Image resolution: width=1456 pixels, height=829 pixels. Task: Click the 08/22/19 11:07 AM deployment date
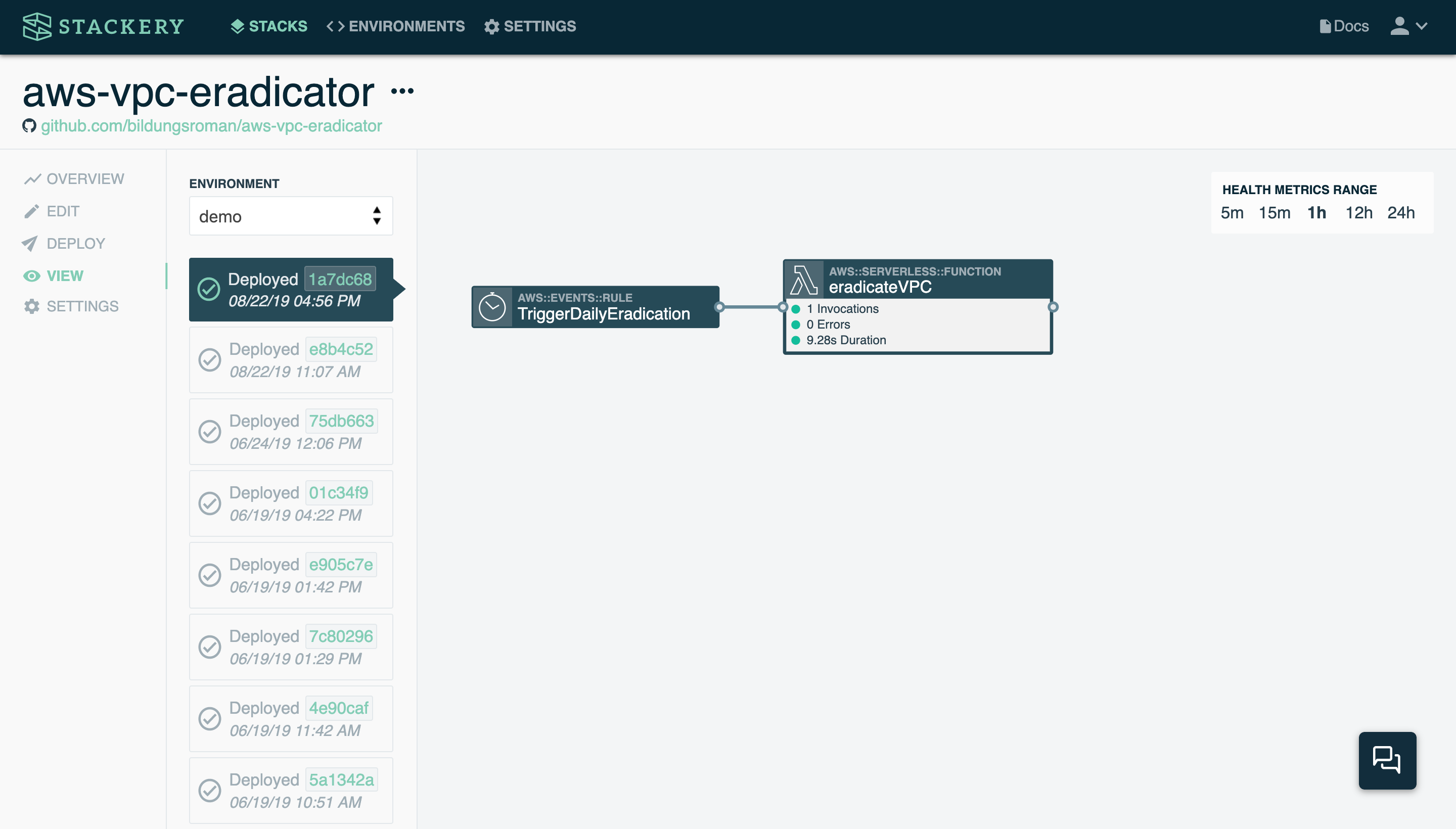click(x=295, y=372)
